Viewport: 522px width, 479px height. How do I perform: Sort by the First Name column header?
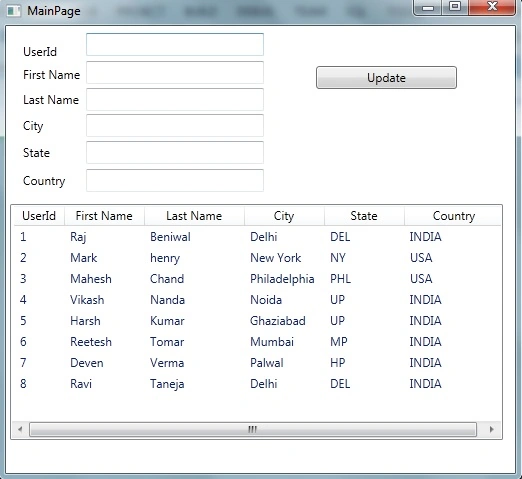pyautogui.click(x=104, y=216)
